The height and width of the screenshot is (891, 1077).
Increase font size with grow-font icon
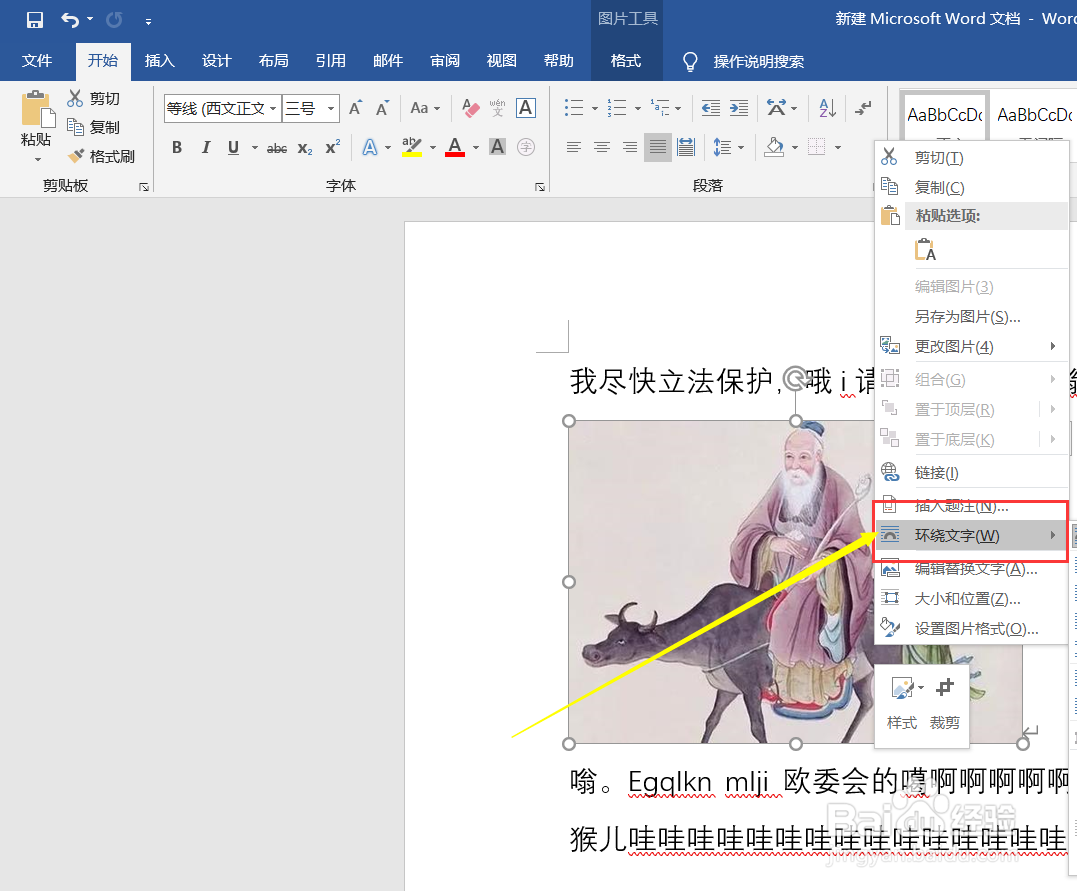pos(355,108)
